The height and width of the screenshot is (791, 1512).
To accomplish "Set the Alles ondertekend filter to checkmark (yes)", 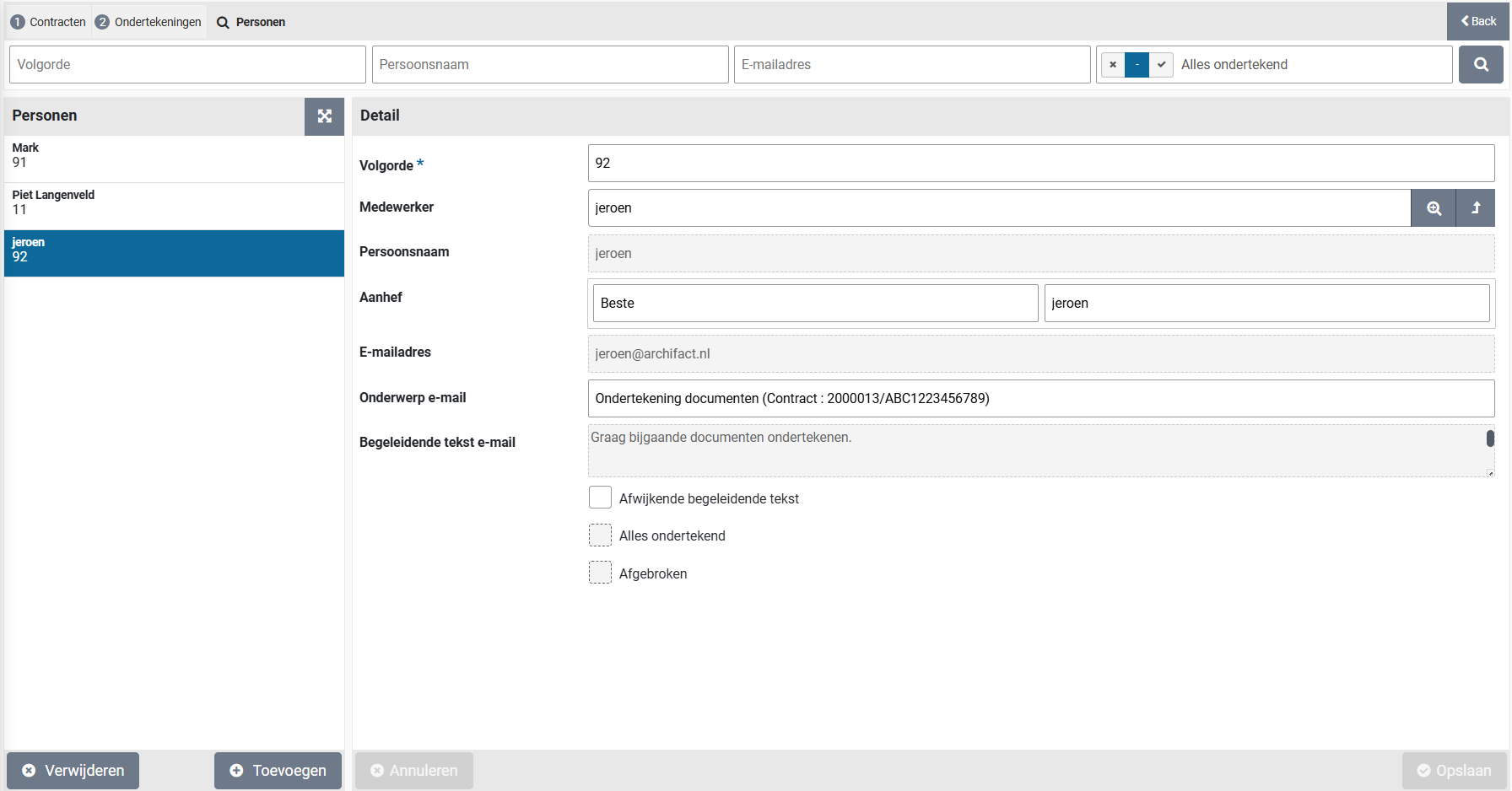I will click(x=1161, y=65).
